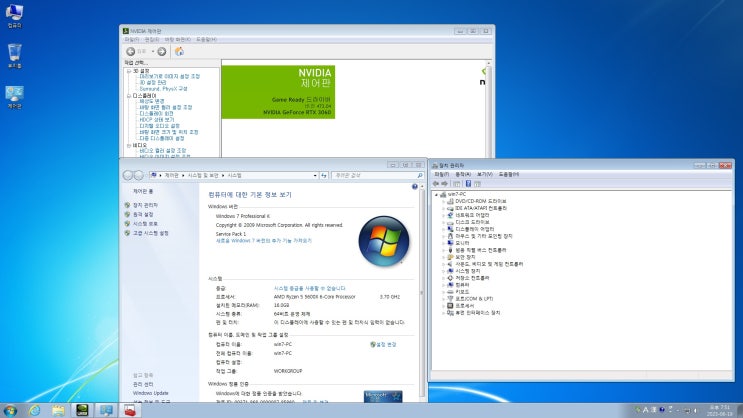The height and width of the screenshot is (418, 743).
Task: Click the DVD/CD-ROM drives icon in Device Manager
Action: click(450, 201)
